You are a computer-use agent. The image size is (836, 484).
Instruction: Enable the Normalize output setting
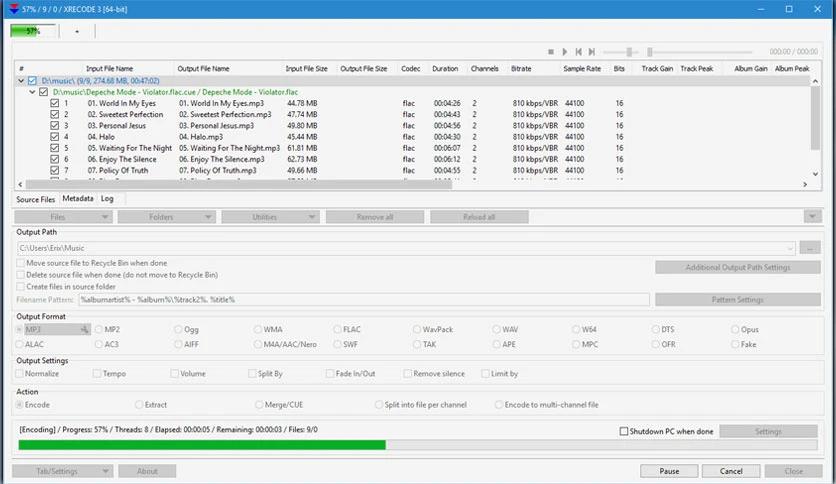pos(20,374)
